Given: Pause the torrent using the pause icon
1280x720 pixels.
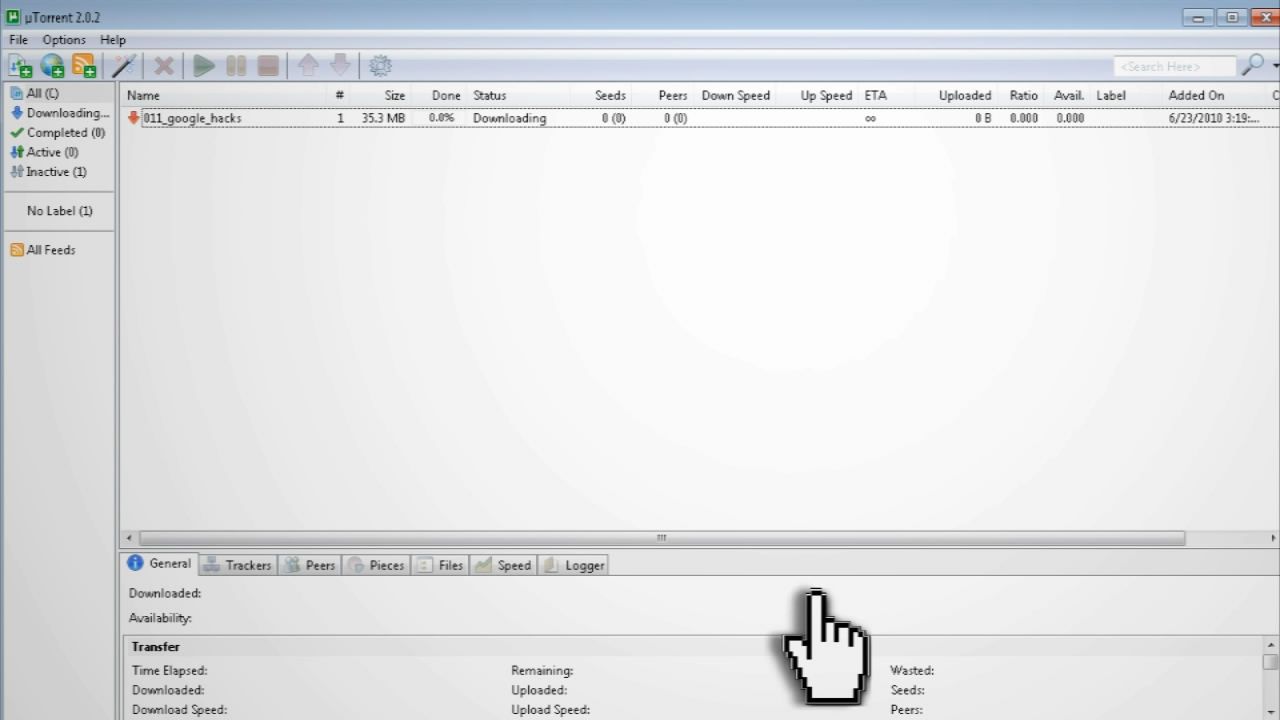Looking at the screenshot, I should (x=236, y=65).
